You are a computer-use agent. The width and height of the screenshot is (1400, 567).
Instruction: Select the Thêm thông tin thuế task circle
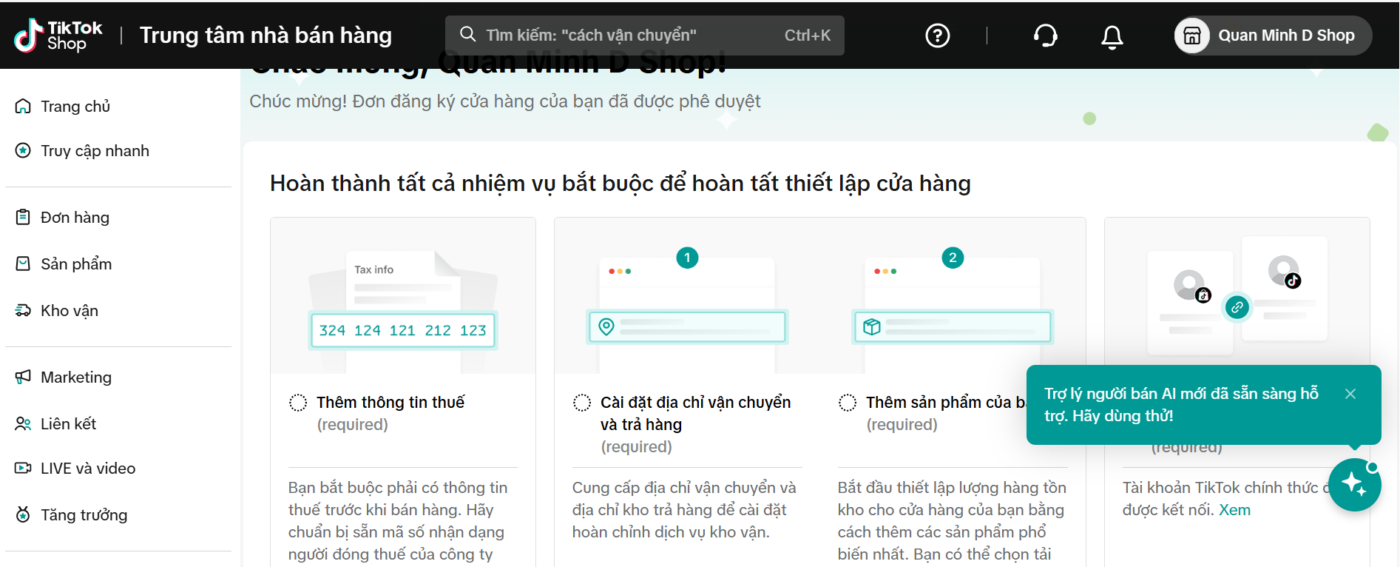point(298,403)
